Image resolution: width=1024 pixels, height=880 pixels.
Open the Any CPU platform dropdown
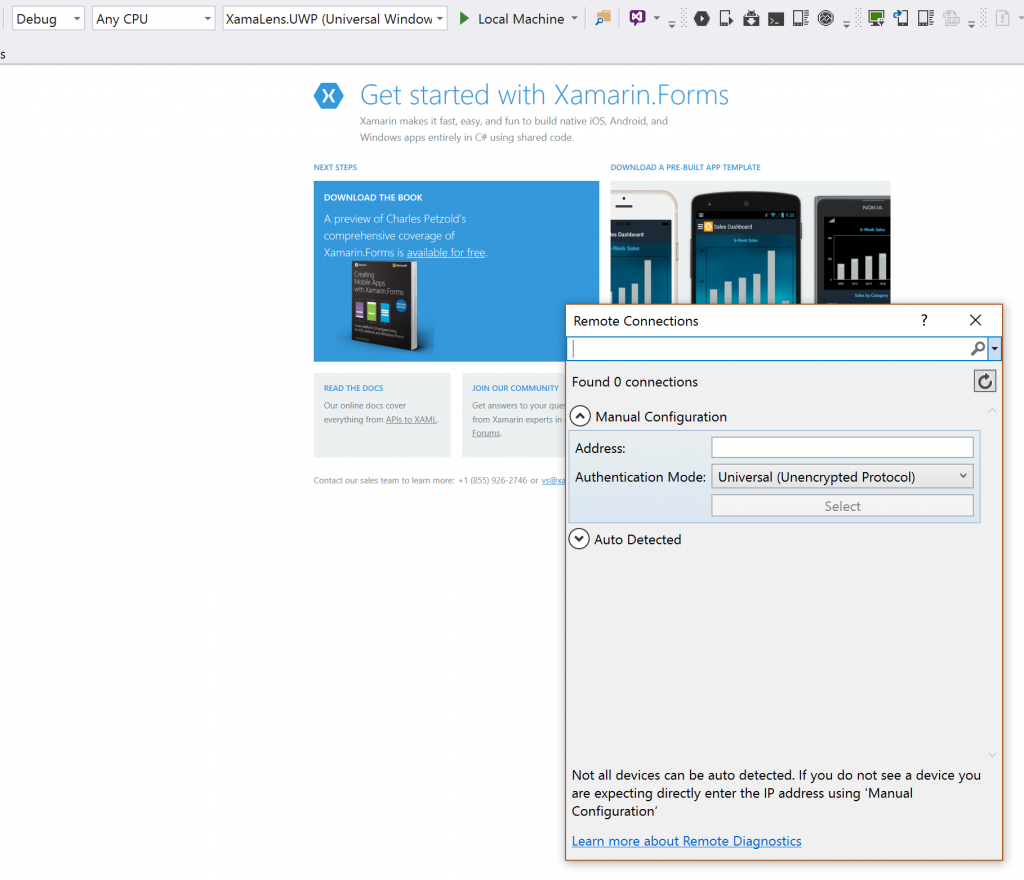pos(153,19)
